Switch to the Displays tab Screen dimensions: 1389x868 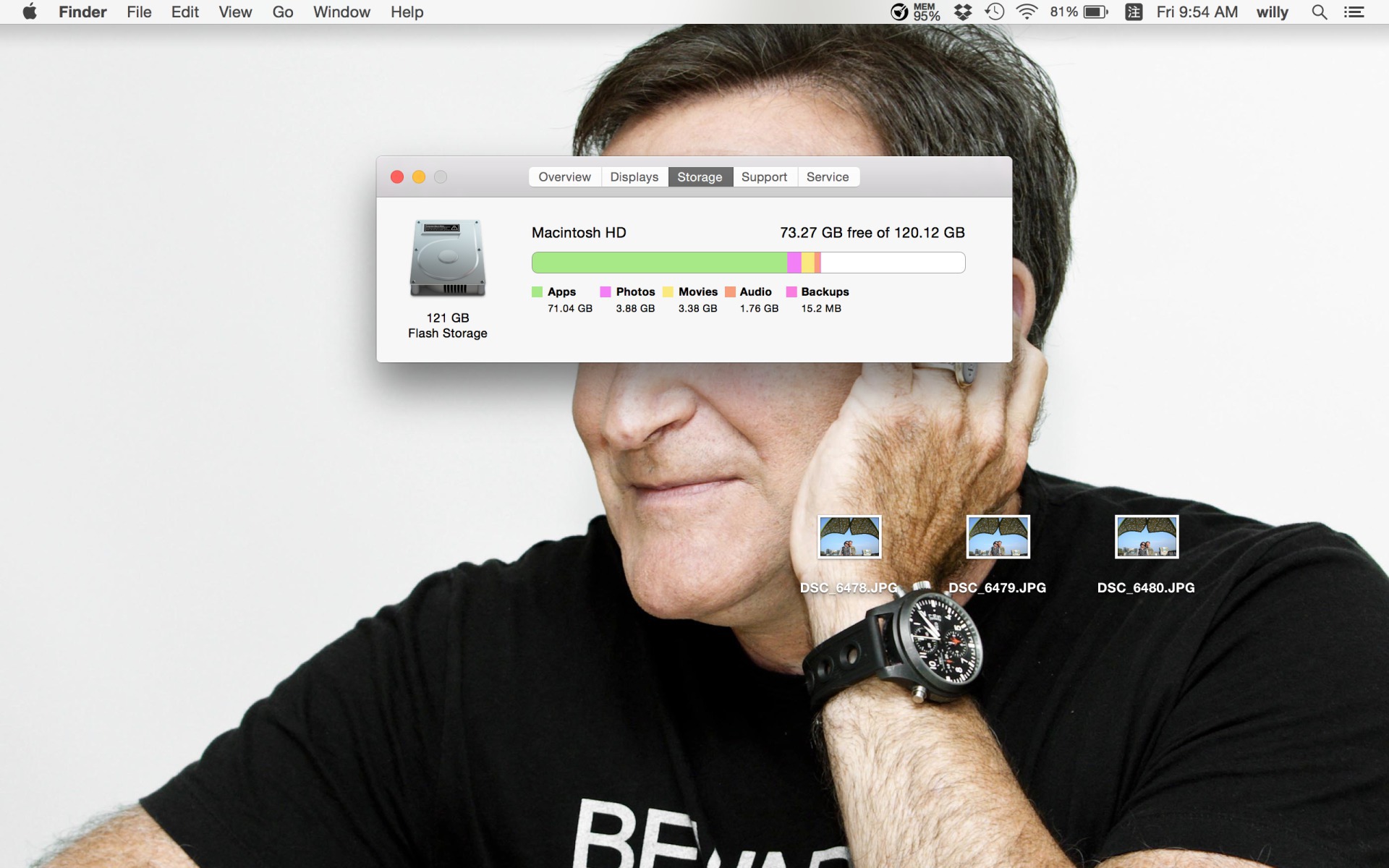(x=634, y=177)
